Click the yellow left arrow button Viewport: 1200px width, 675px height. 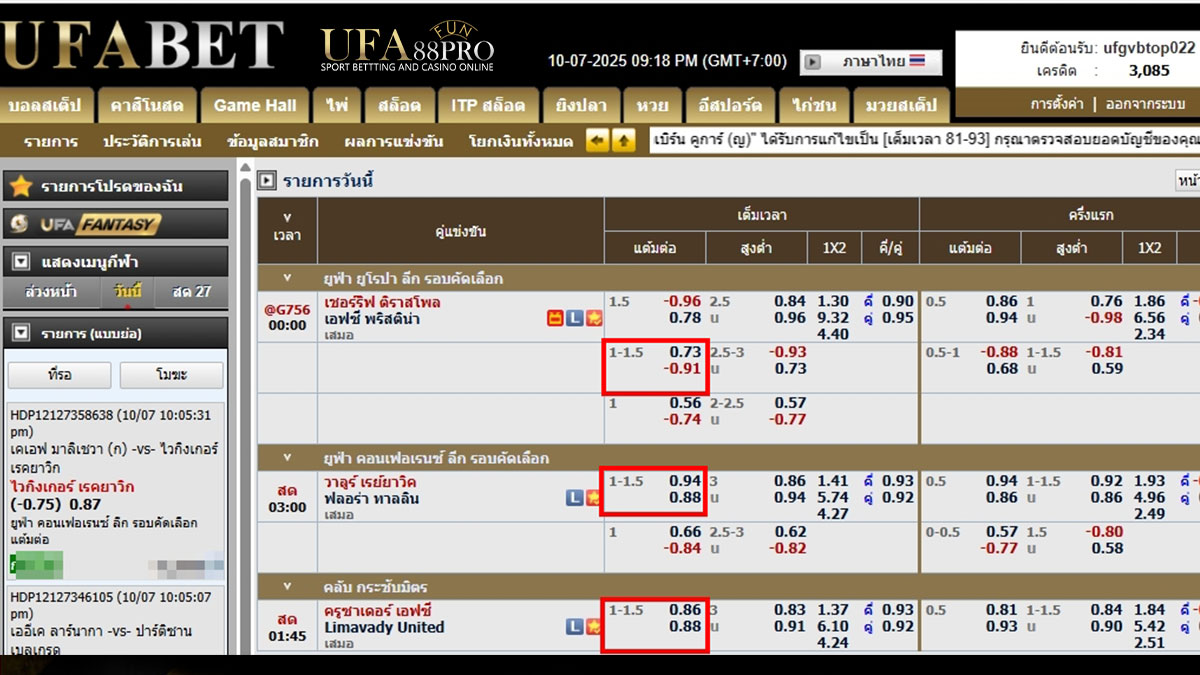(x=597, y=141)
